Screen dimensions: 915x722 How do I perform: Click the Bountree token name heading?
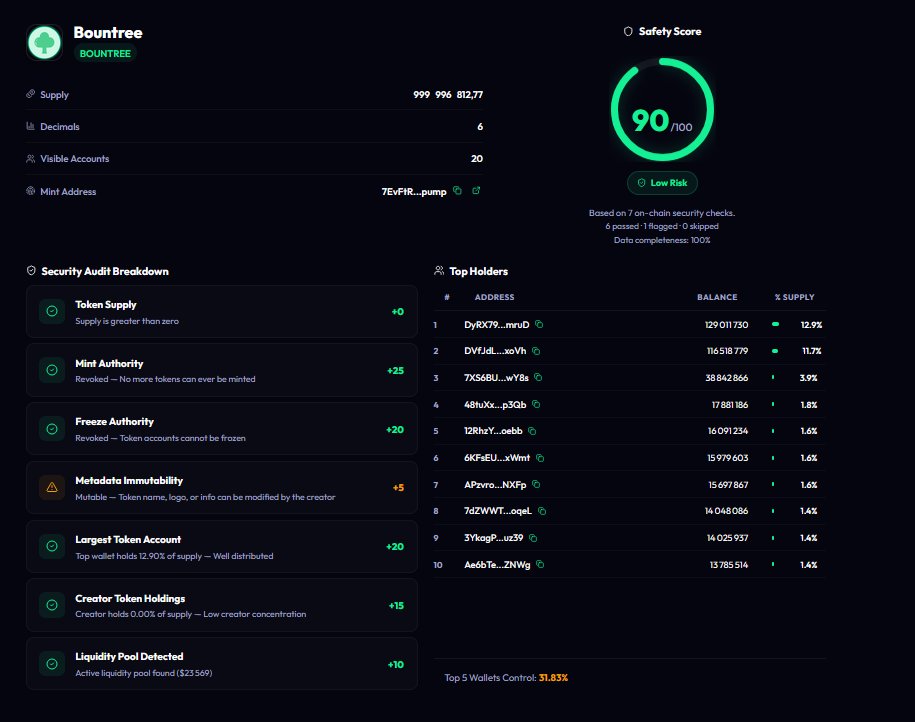(x=108, y=33)
